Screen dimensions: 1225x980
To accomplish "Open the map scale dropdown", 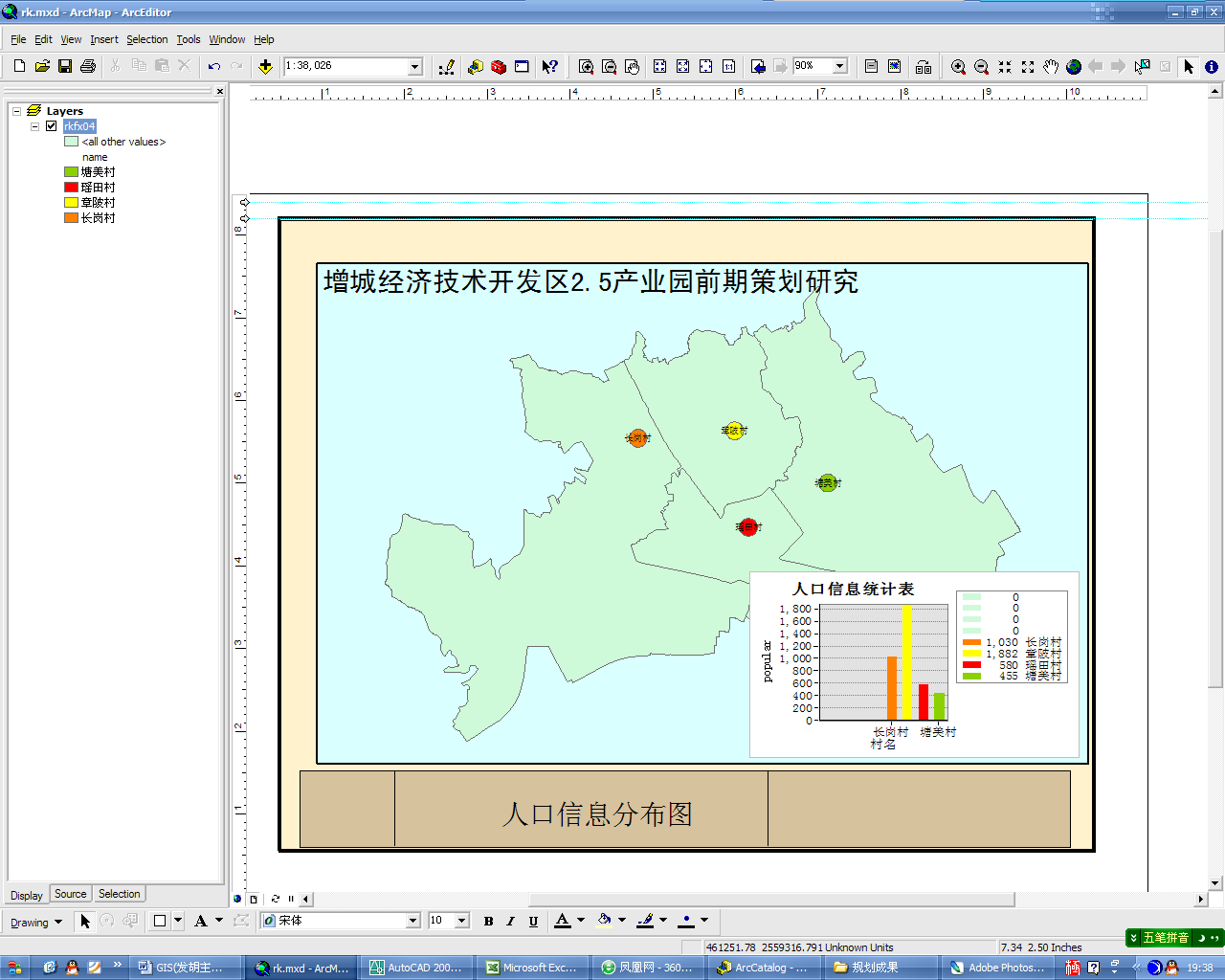I will click(415, 66).
